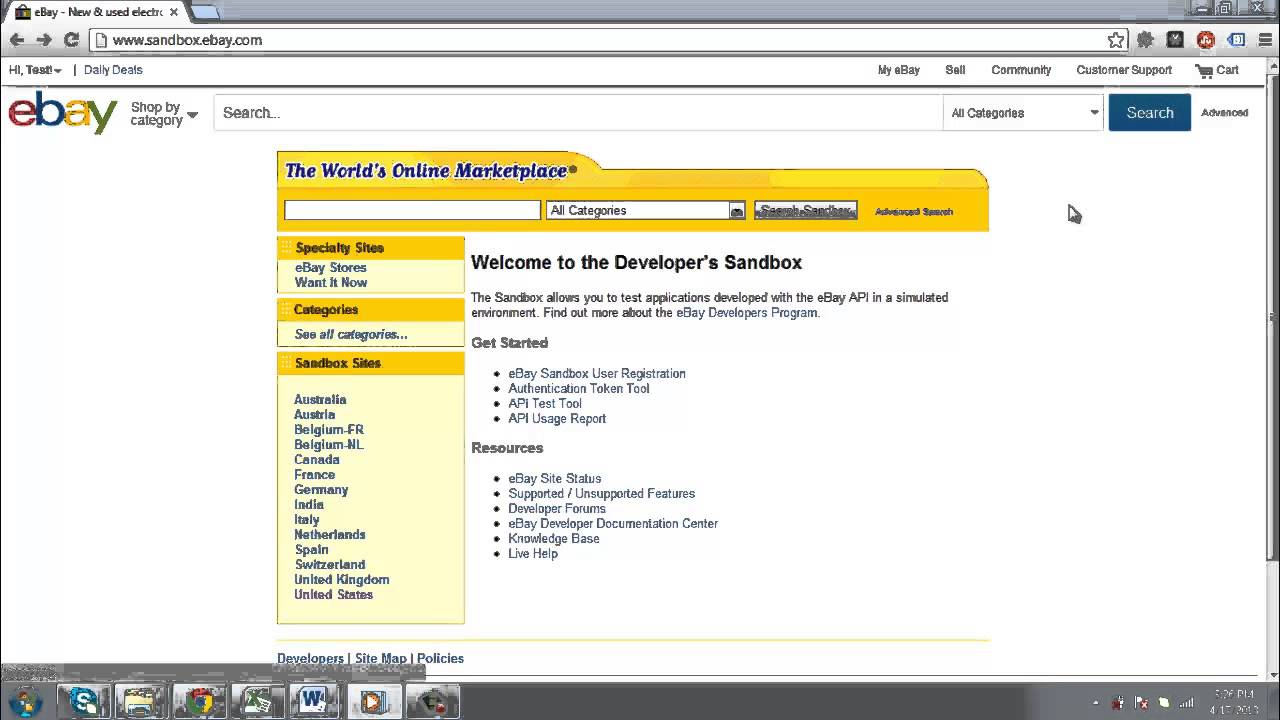Click the sandbox search text box
The image size is (1280, 720).
click(x=412, y=210)
